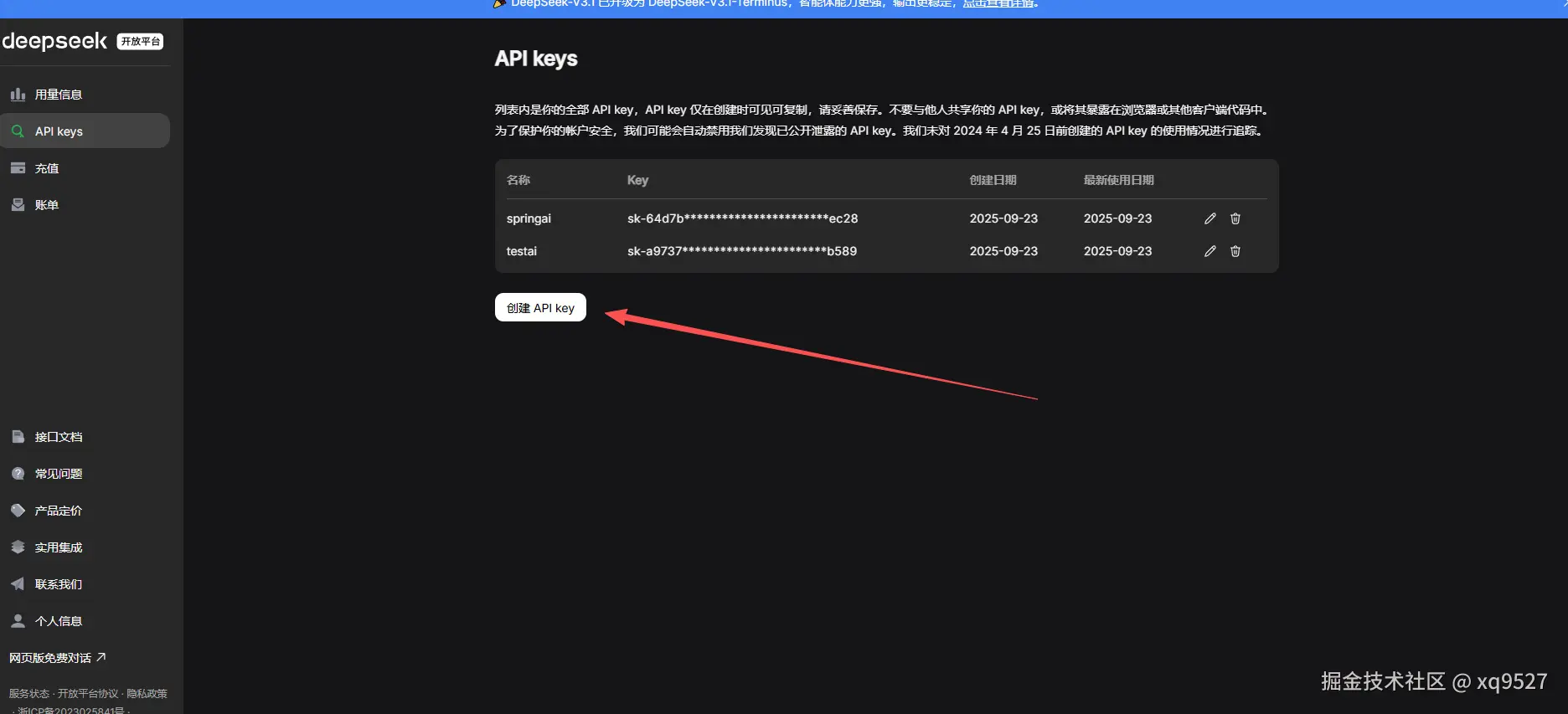Screen dimensions: 1568x714
Task: Open 充值 top-up page
Action: click(x=85, y=168)
